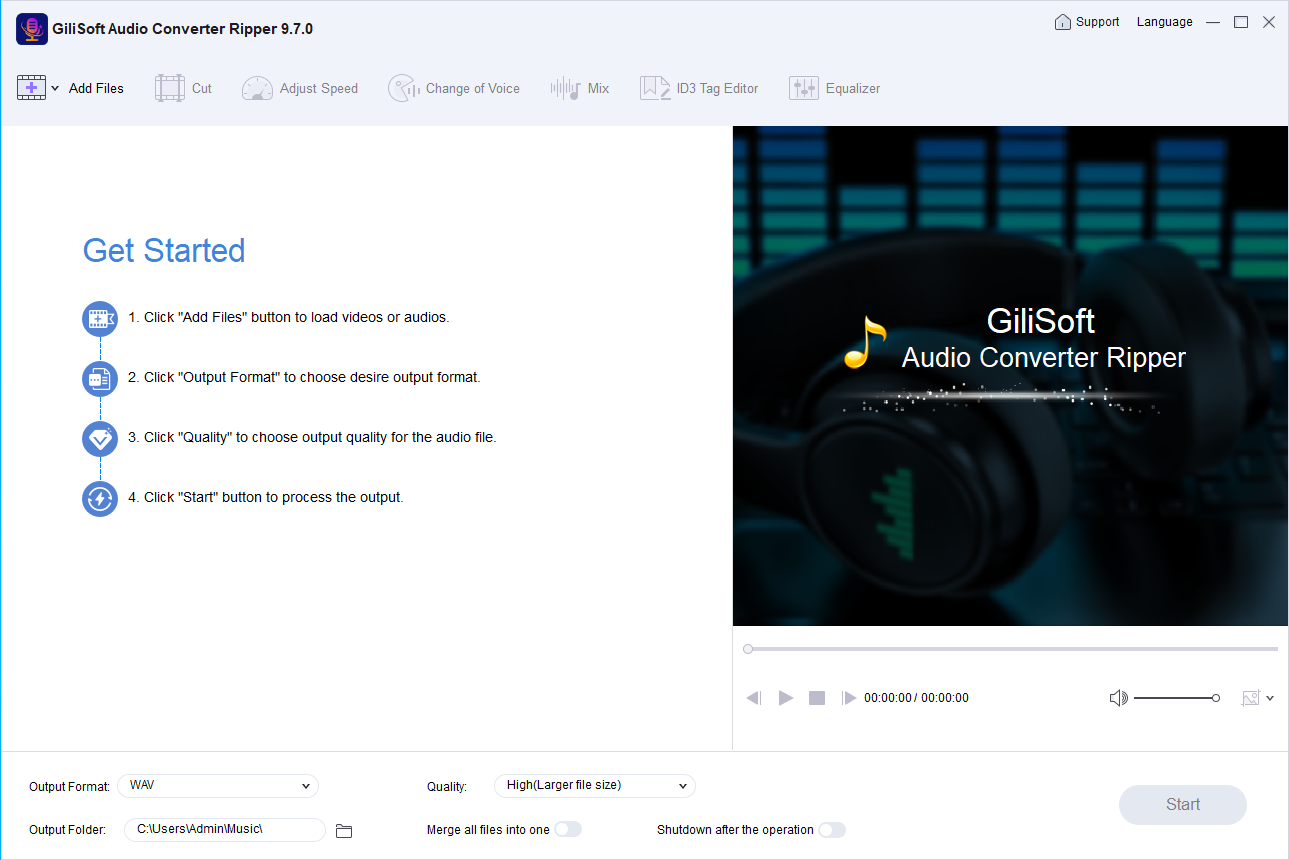Screen dimensions: 1289x860
Task: Play the loaded media
Action: pyautogui.click(x=786, y=698)
